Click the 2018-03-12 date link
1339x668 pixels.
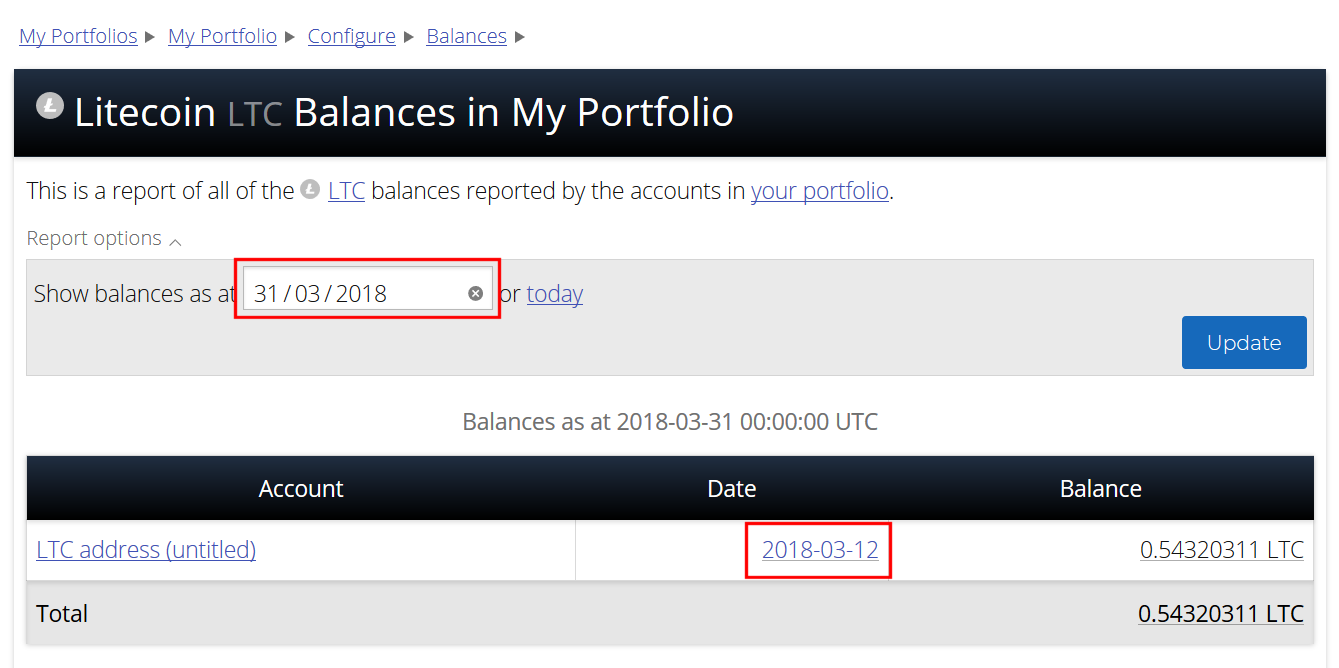(820, 550)
